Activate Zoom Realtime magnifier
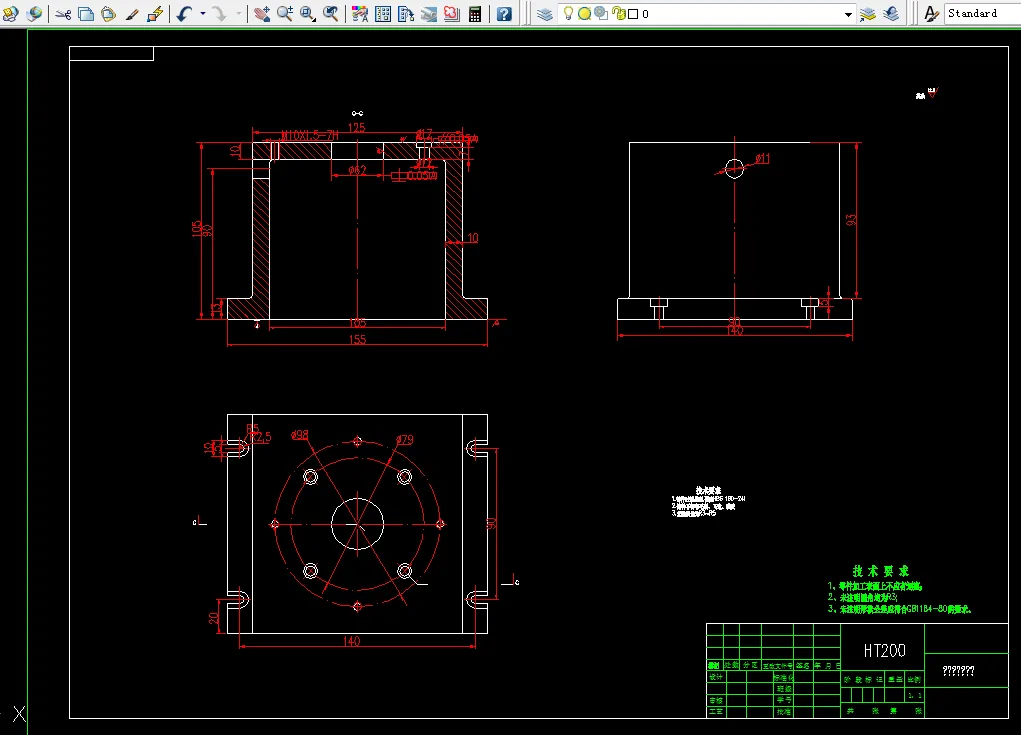Viewport: 1021px width, 735px height. tap(285, 14)
